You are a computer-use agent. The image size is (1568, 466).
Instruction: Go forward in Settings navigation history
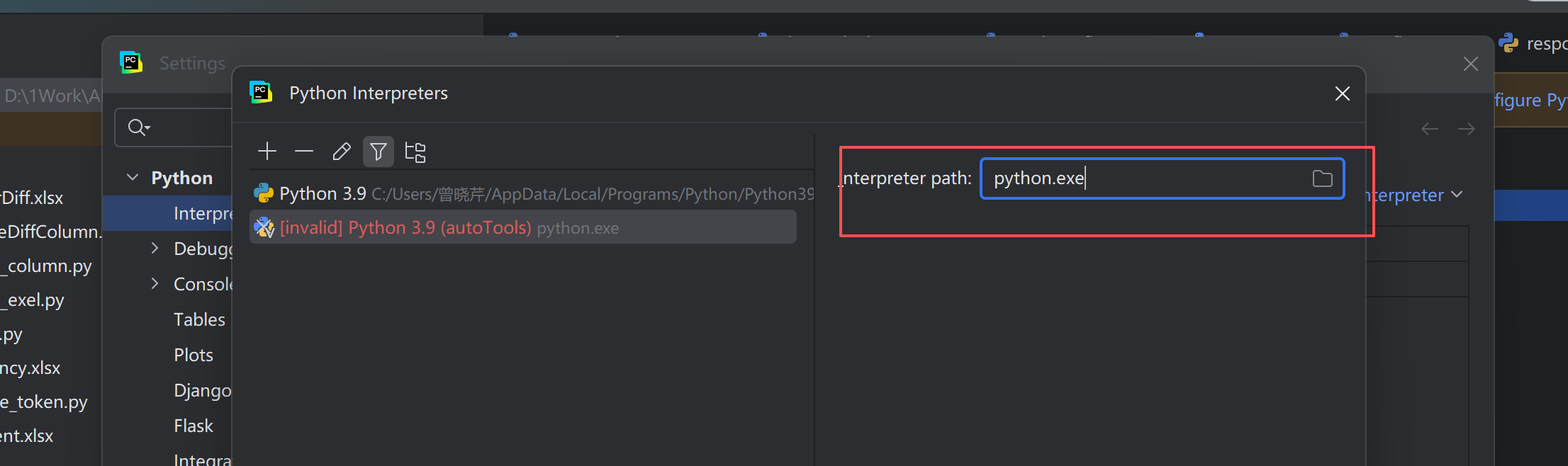point(1467,129)
